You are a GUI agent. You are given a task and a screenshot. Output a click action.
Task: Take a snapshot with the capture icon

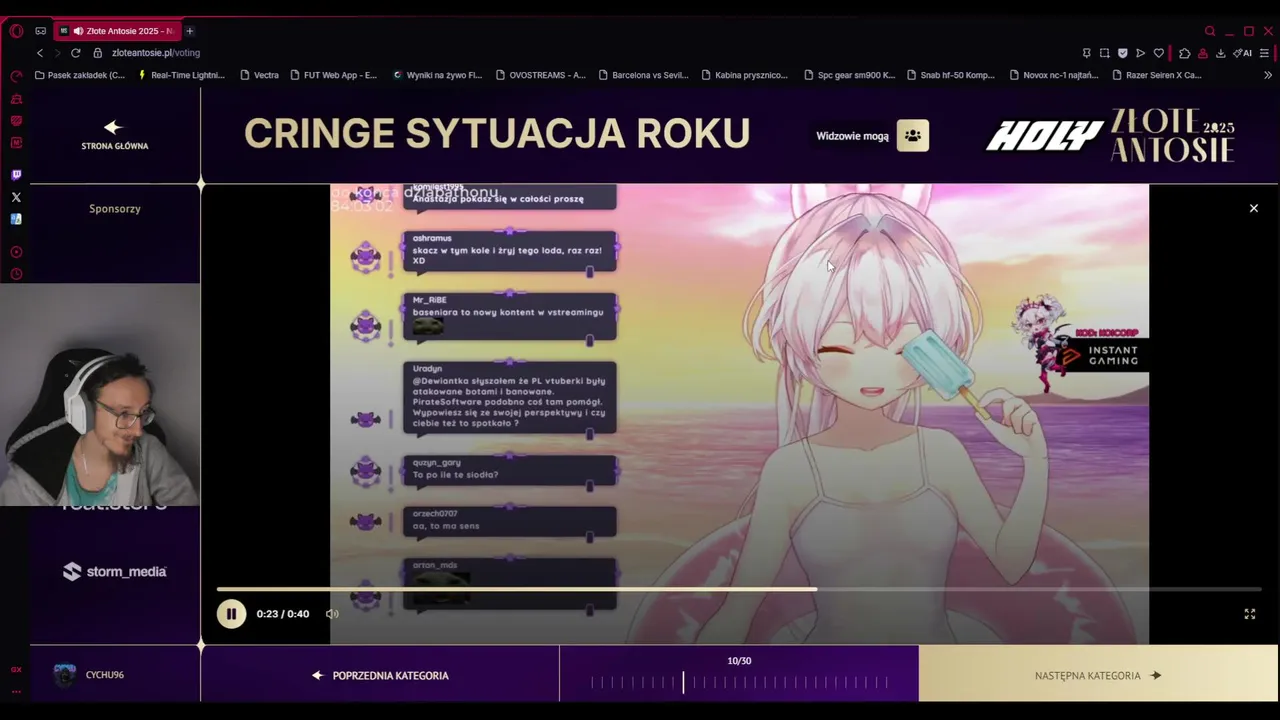(x=1104, y=53)
